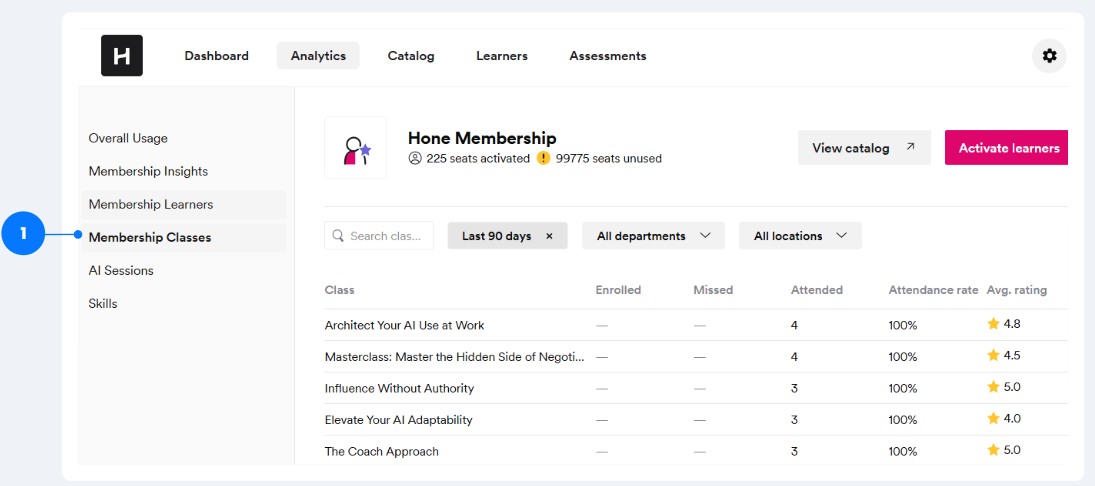Sort by the Attended column header
This screenshot has width=1095, height=486.
[816, 290]
